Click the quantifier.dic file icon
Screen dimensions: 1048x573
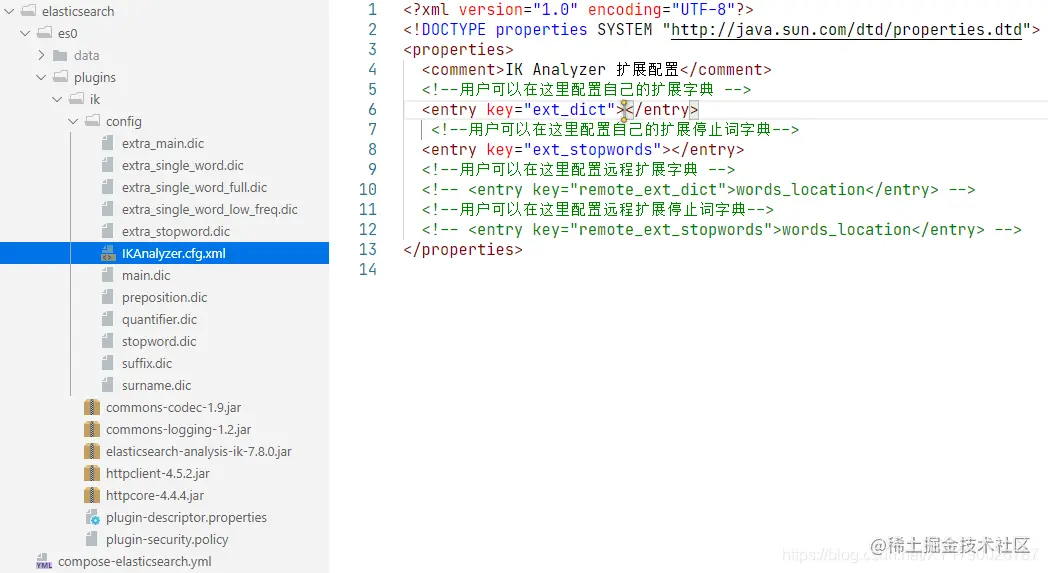(108, 320)
